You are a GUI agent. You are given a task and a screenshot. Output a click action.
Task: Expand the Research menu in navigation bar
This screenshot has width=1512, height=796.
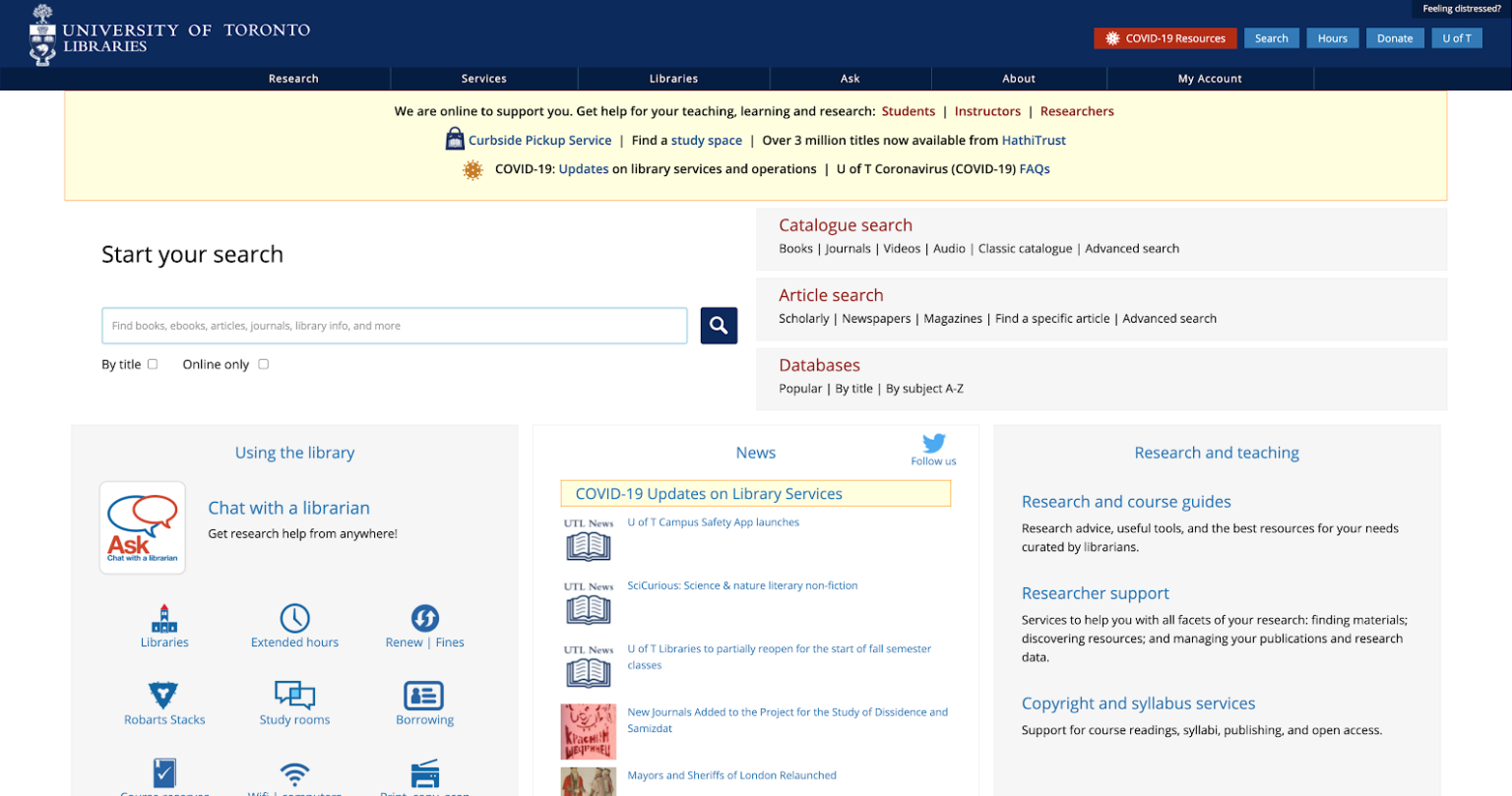293,79
